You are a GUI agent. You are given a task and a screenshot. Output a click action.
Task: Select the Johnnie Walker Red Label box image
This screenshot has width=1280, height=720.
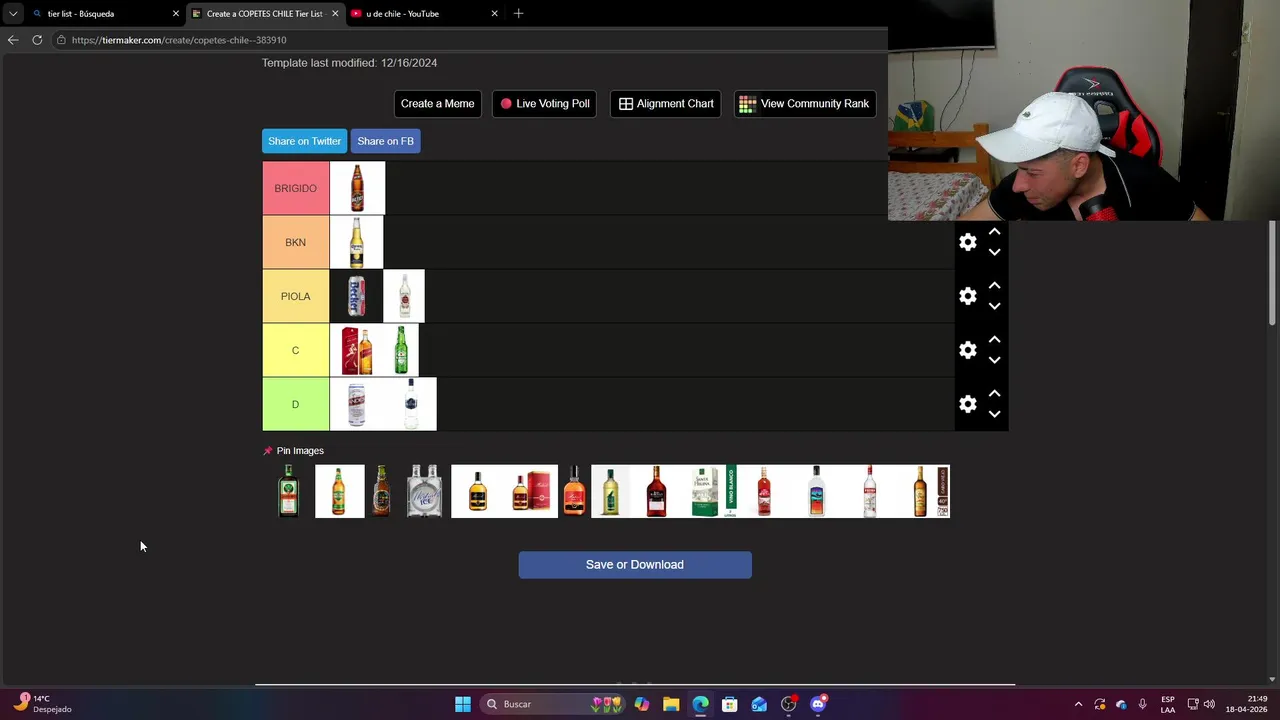coord(356,350)
